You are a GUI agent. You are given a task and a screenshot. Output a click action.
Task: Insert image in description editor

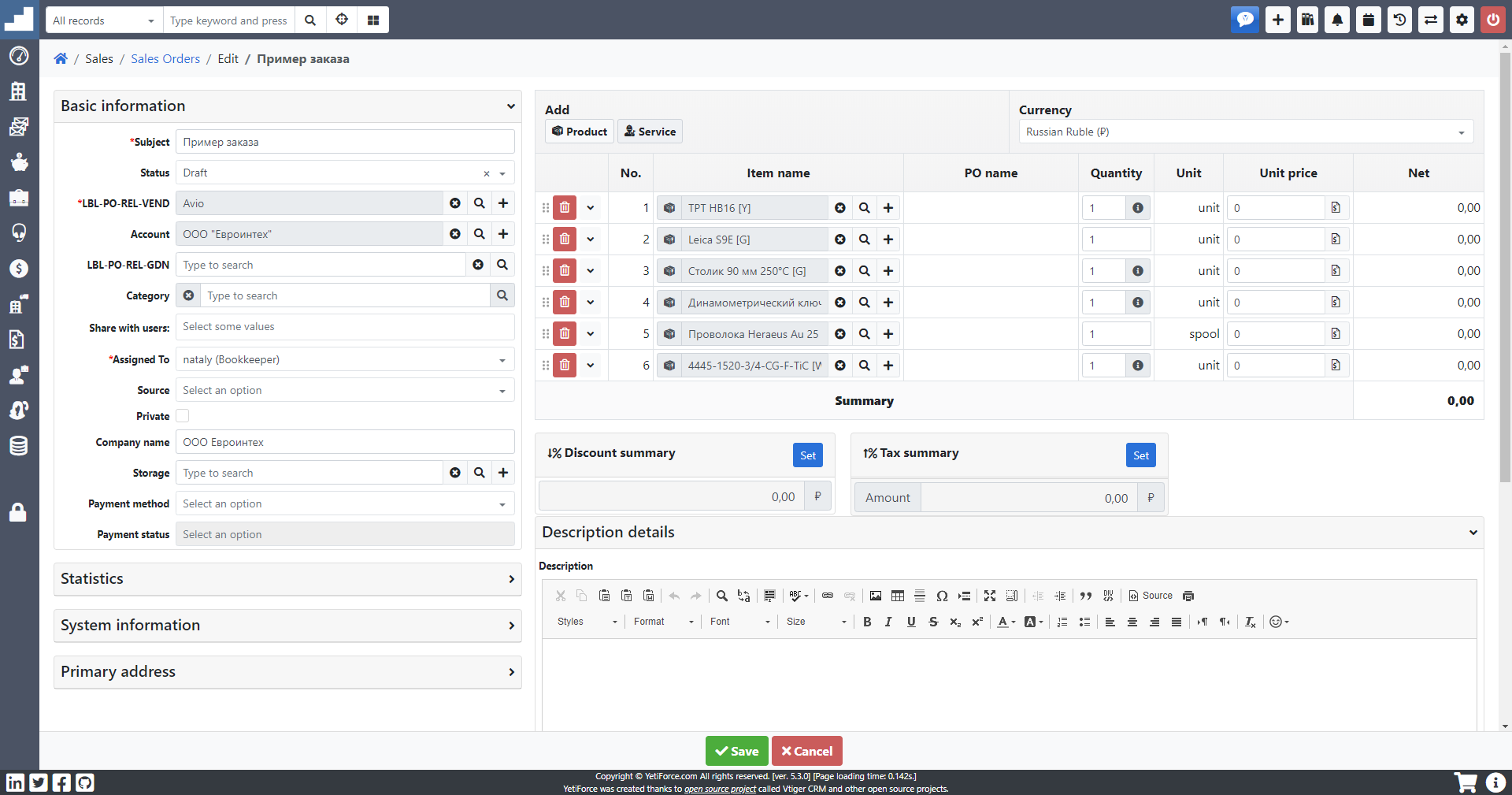click(x=876, y=596)
